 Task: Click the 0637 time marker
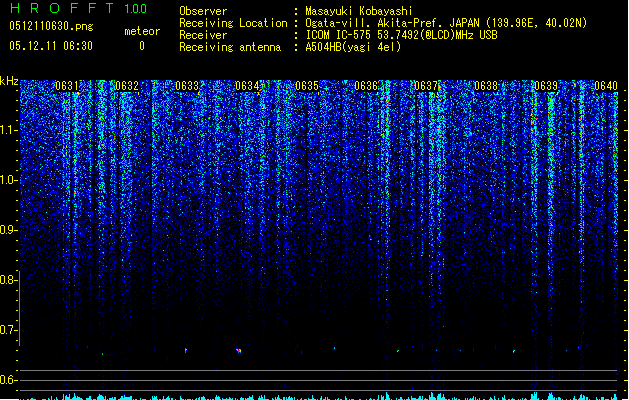click(426, 86)
